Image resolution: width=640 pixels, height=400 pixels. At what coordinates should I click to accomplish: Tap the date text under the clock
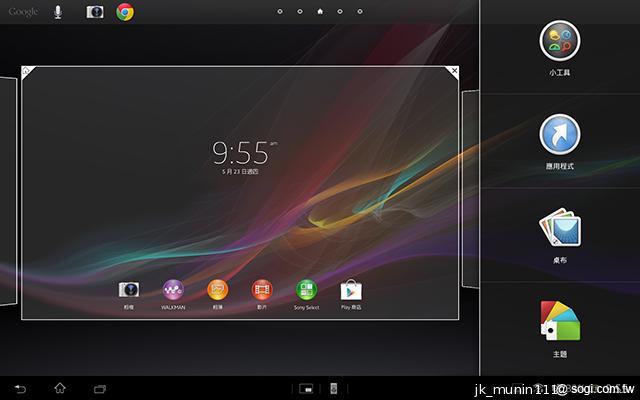[x=240, y=172]
